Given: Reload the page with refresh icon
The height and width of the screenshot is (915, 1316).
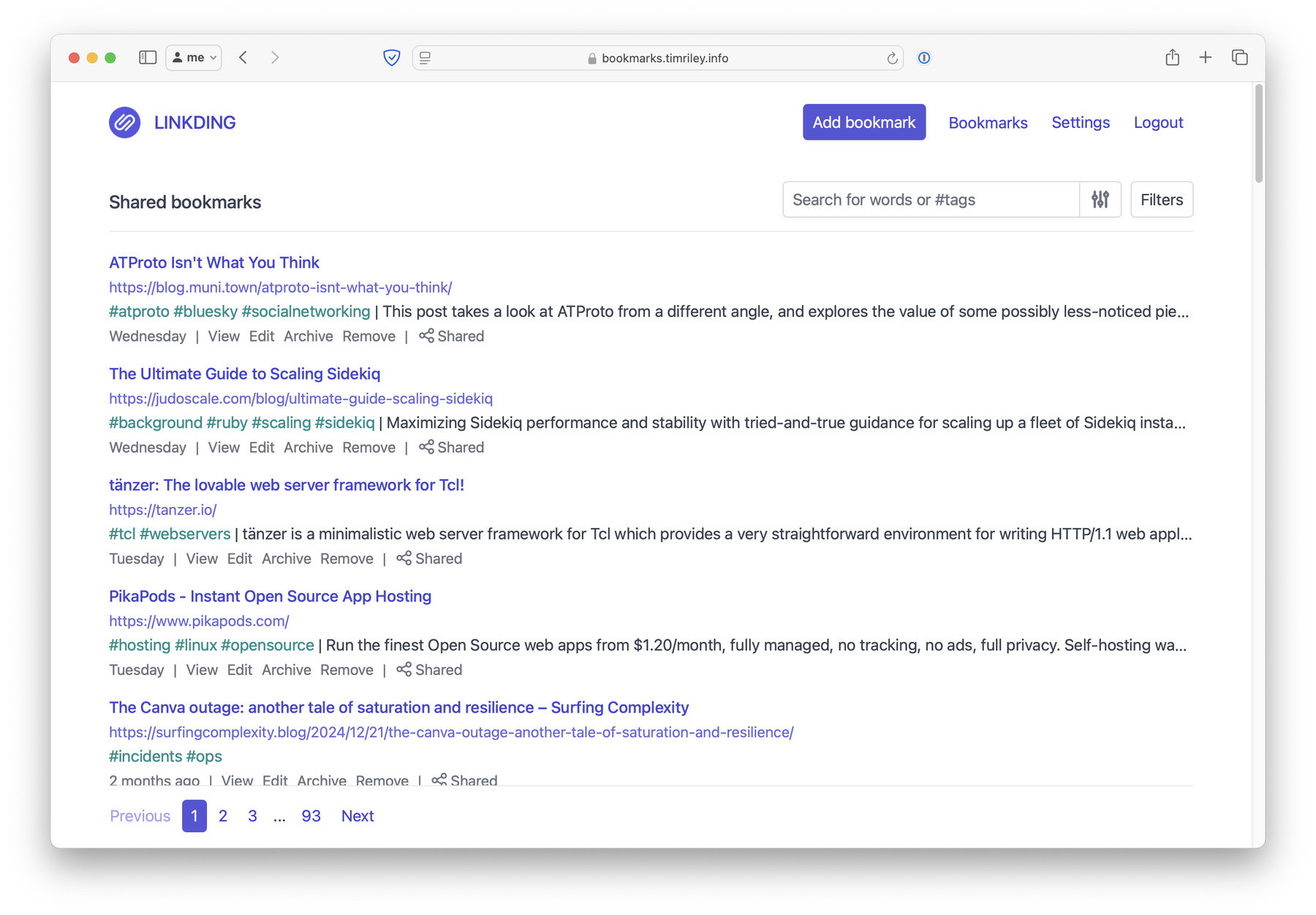Looking at the screenshot, I should pos(892,59).
